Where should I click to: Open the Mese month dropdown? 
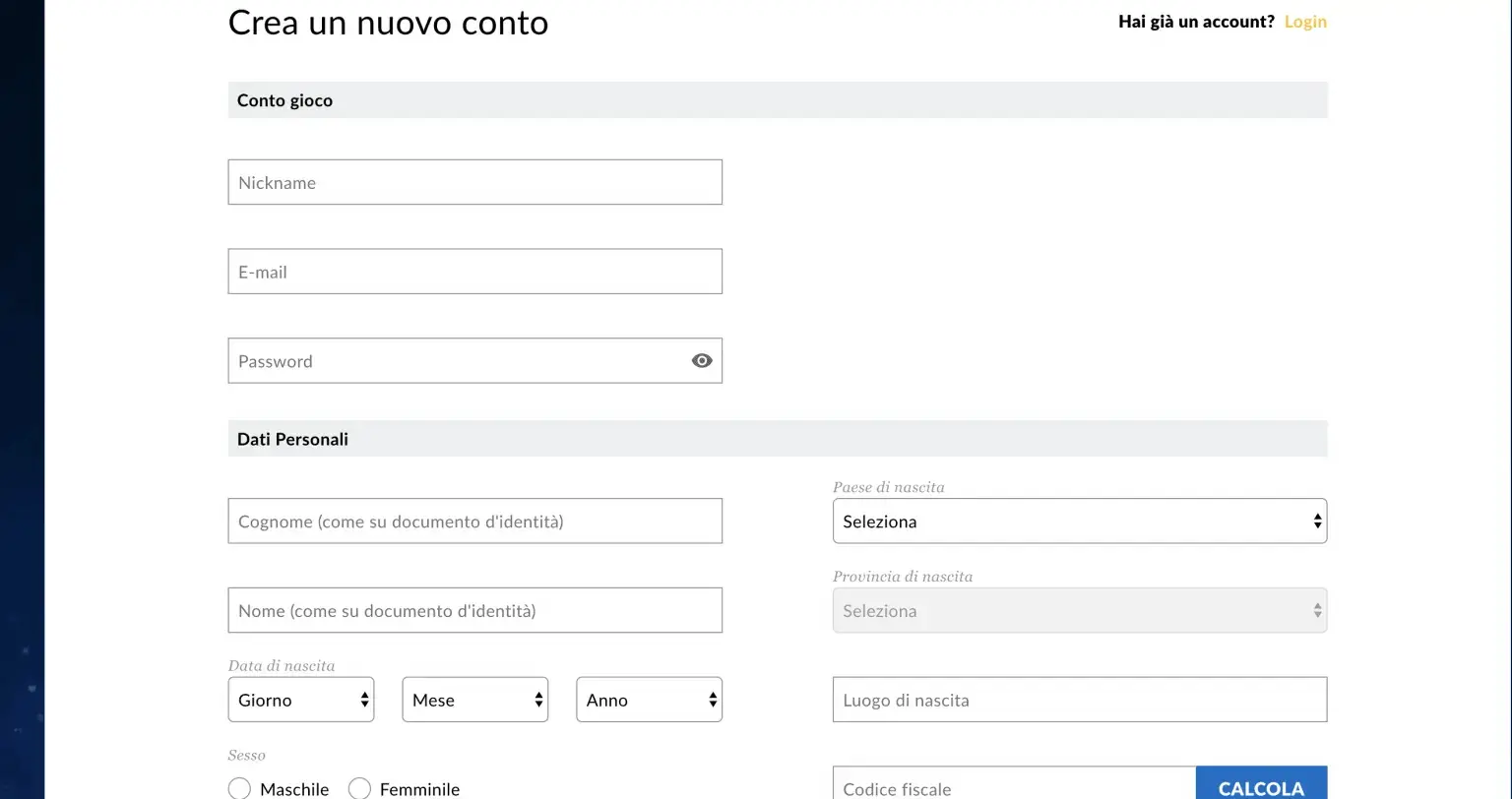point(474,700)
